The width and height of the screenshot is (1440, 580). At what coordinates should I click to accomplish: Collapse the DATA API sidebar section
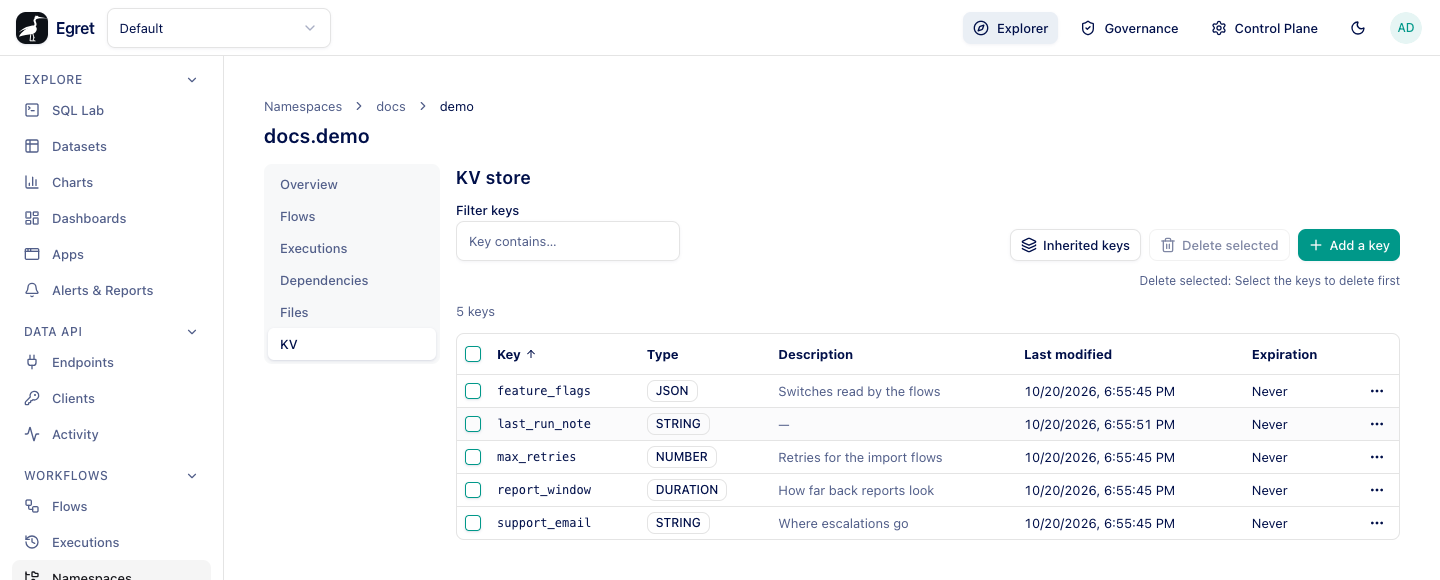coord(192,332)
